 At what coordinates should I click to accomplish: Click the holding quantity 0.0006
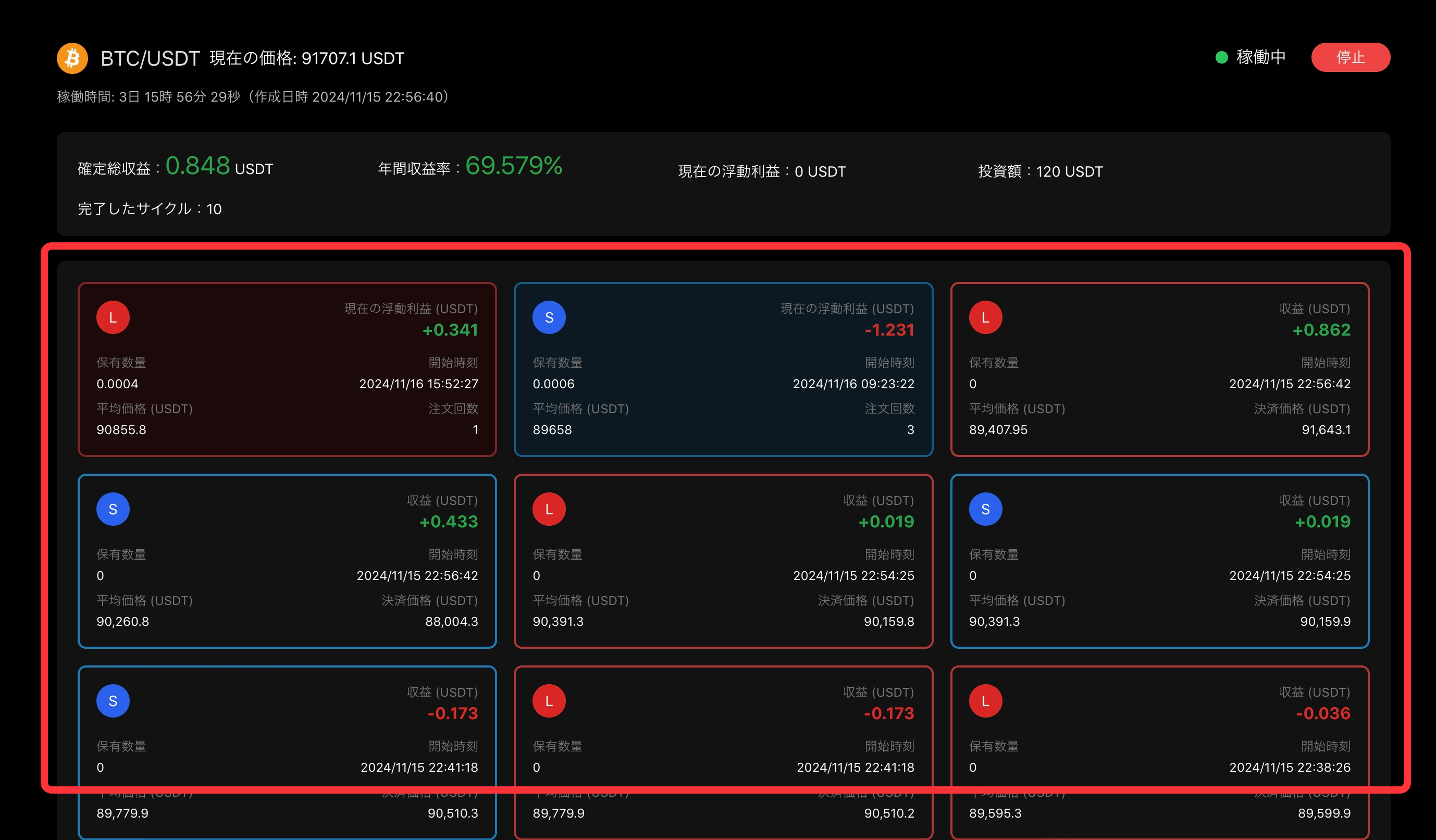tap(553, 384)
